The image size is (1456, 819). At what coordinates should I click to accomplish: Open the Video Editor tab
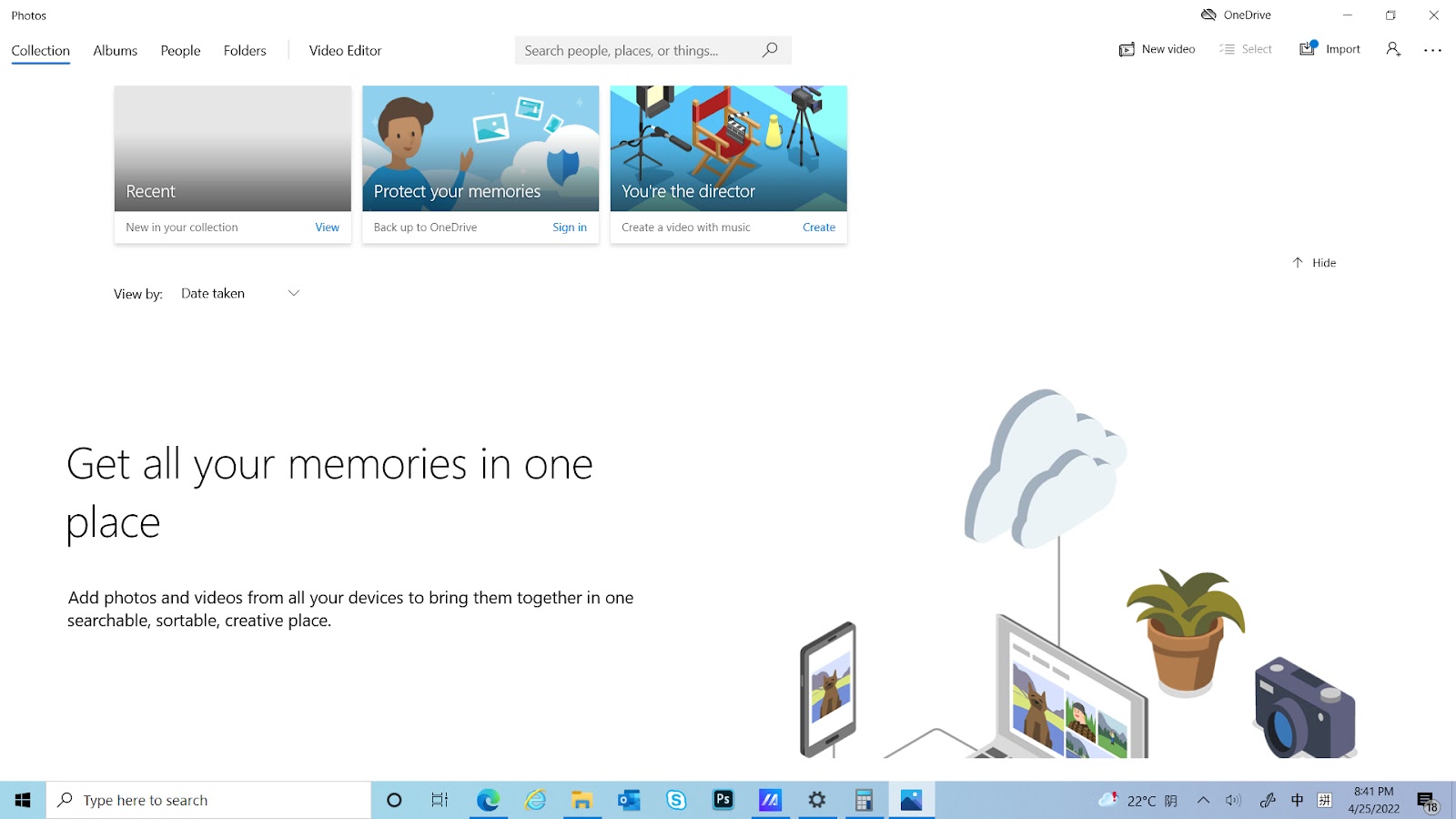tap(345, 50)
